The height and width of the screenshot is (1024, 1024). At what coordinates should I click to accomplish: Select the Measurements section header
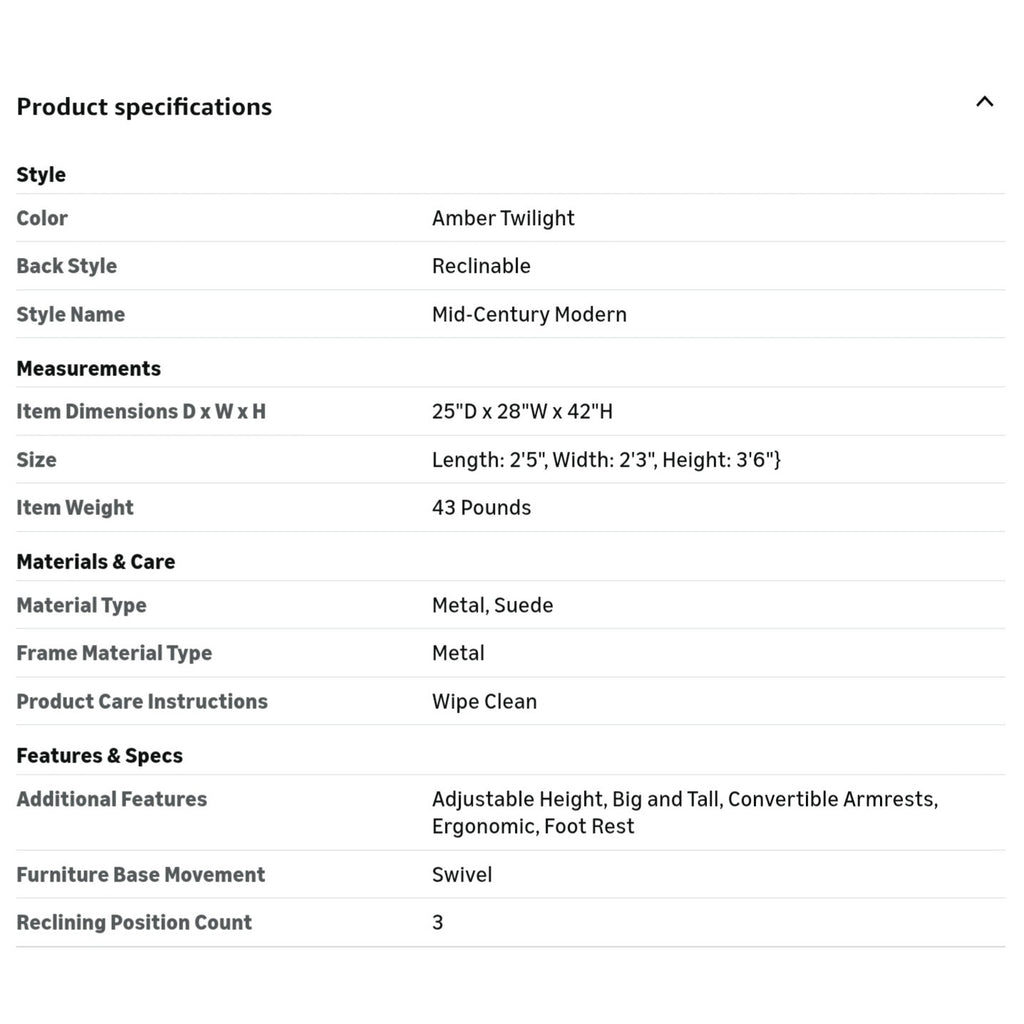click(88, 368)
